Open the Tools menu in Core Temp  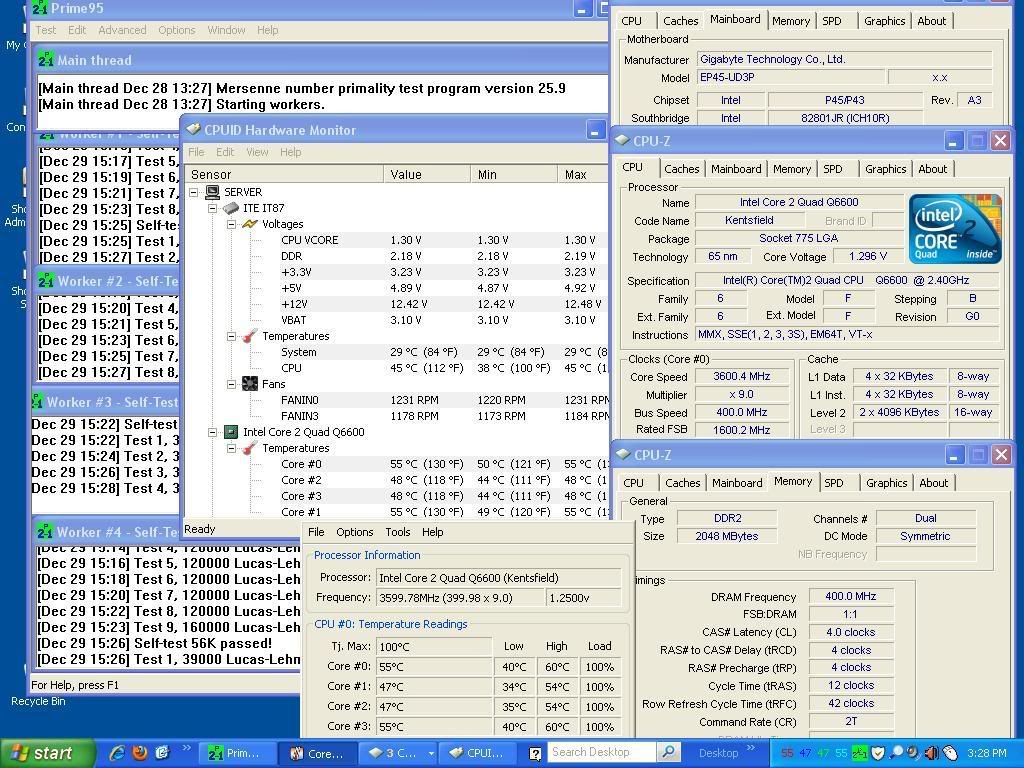398,532
